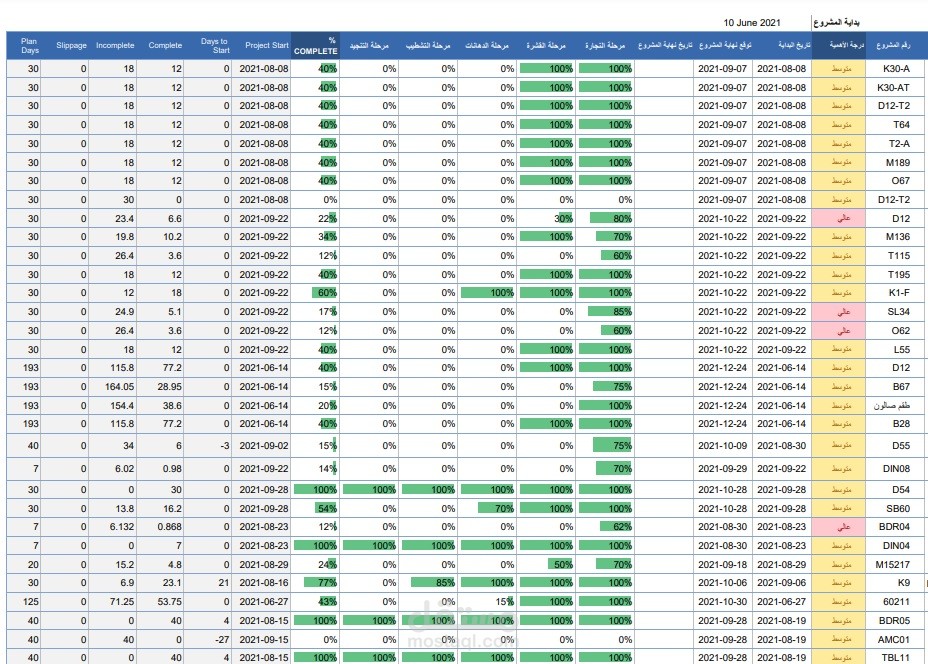Select the red priority cell for BDR04
Viewport: 928px width, 664px height.
[839, 527]
